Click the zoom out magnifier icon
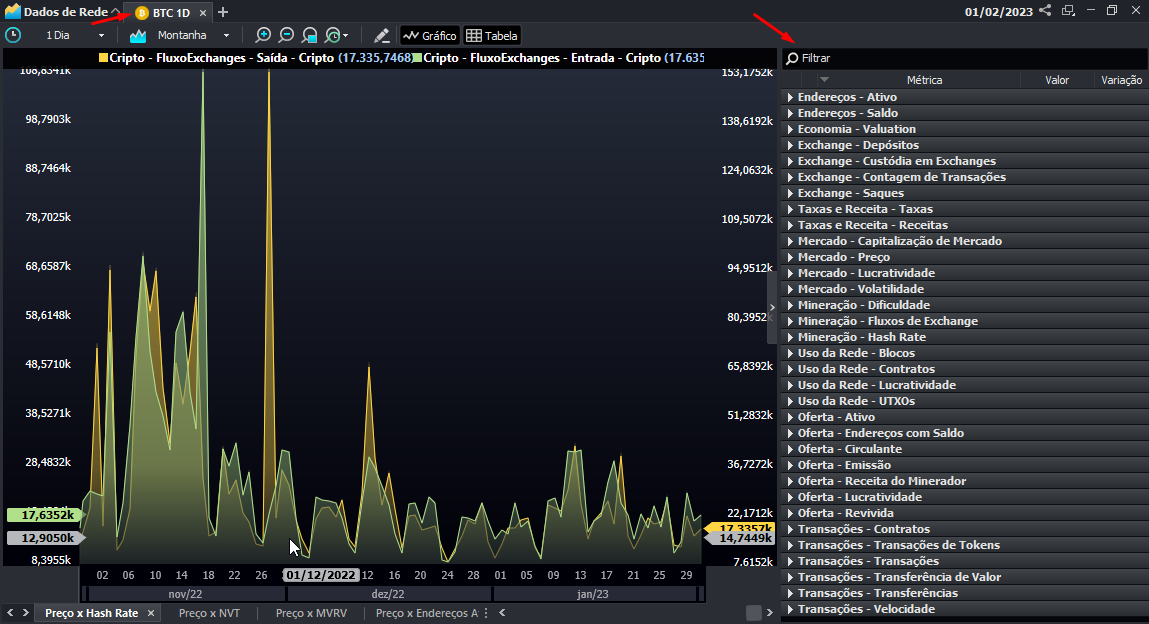Screen dimensions: 1149x624 coord(286,35)
